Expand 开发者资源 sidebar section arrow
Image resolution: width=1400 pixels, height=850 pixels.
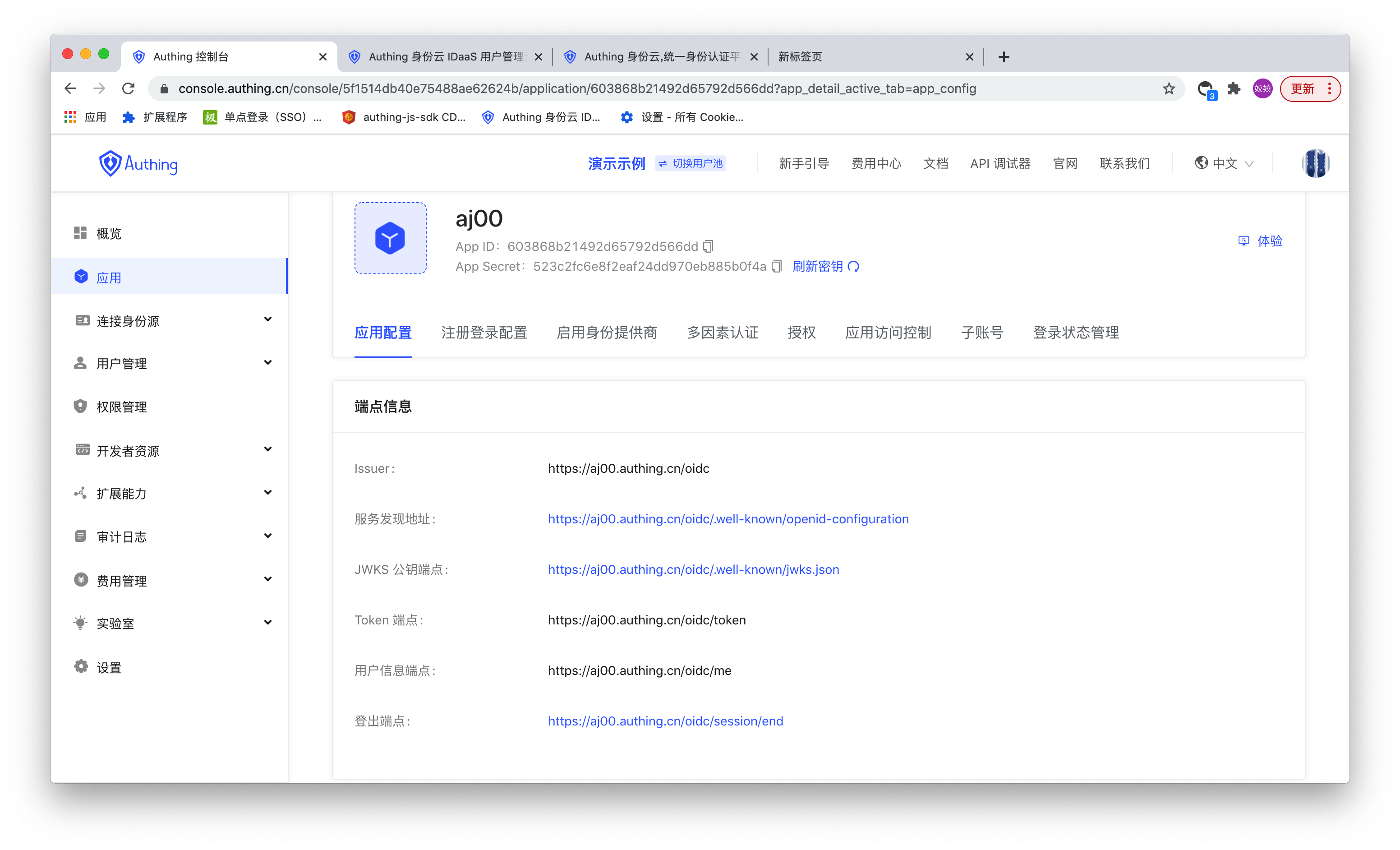click(x=267, y=450)
